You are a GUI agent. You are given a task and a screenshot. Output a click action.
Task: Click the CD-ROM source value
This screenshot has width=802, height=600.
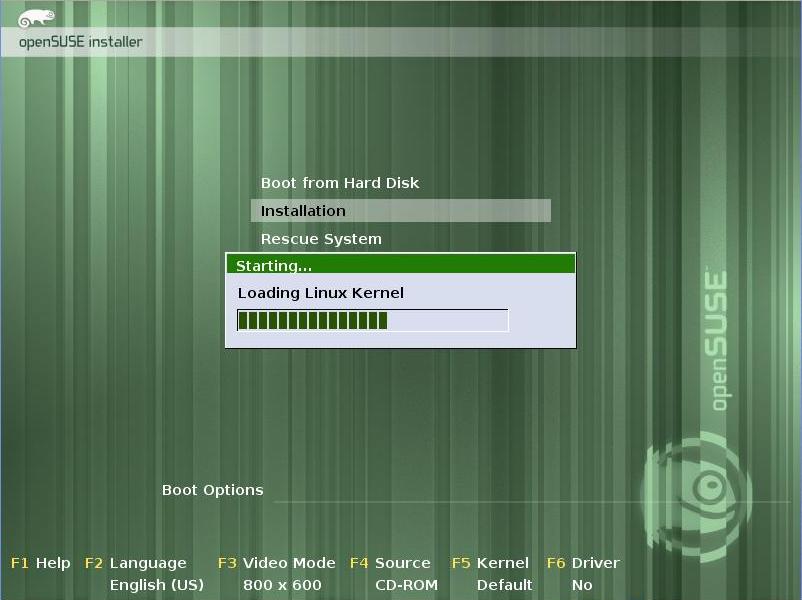click(407, 585)
